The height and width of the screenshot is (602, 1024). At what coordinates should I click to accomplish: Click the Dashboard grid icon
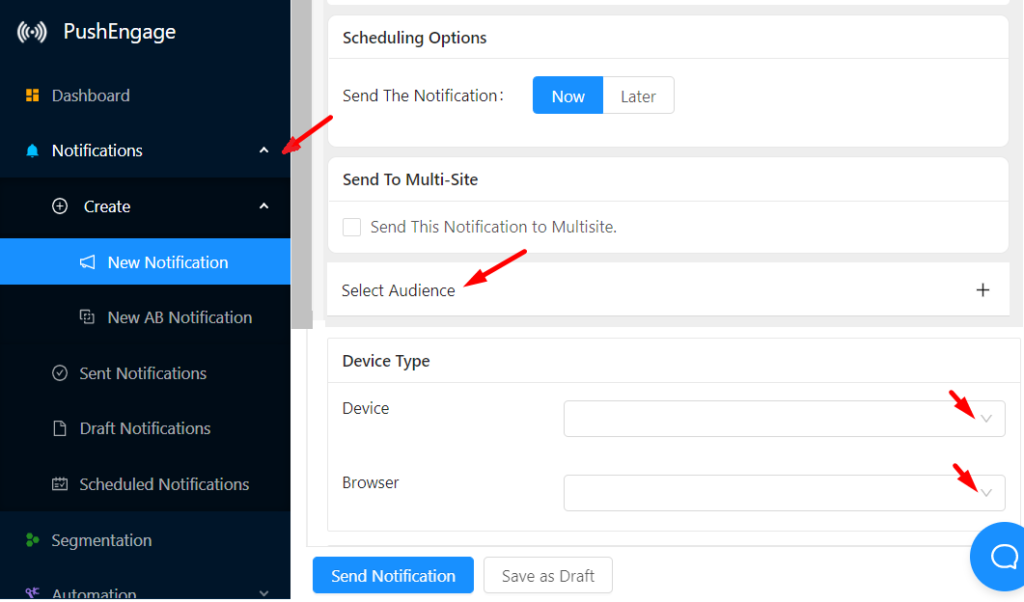pos(32,95)
